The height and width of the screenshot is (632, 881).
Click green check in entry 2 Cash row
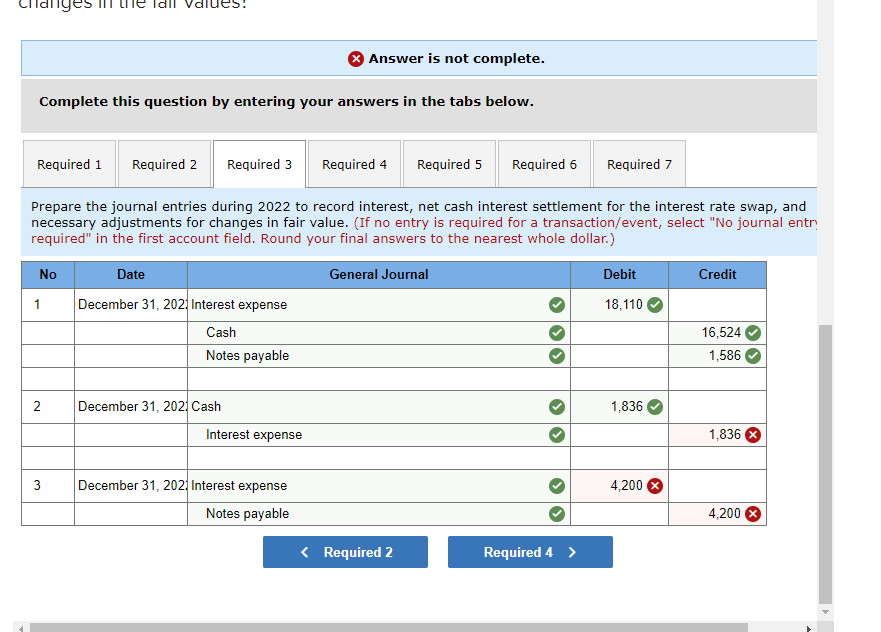(557, 406)
